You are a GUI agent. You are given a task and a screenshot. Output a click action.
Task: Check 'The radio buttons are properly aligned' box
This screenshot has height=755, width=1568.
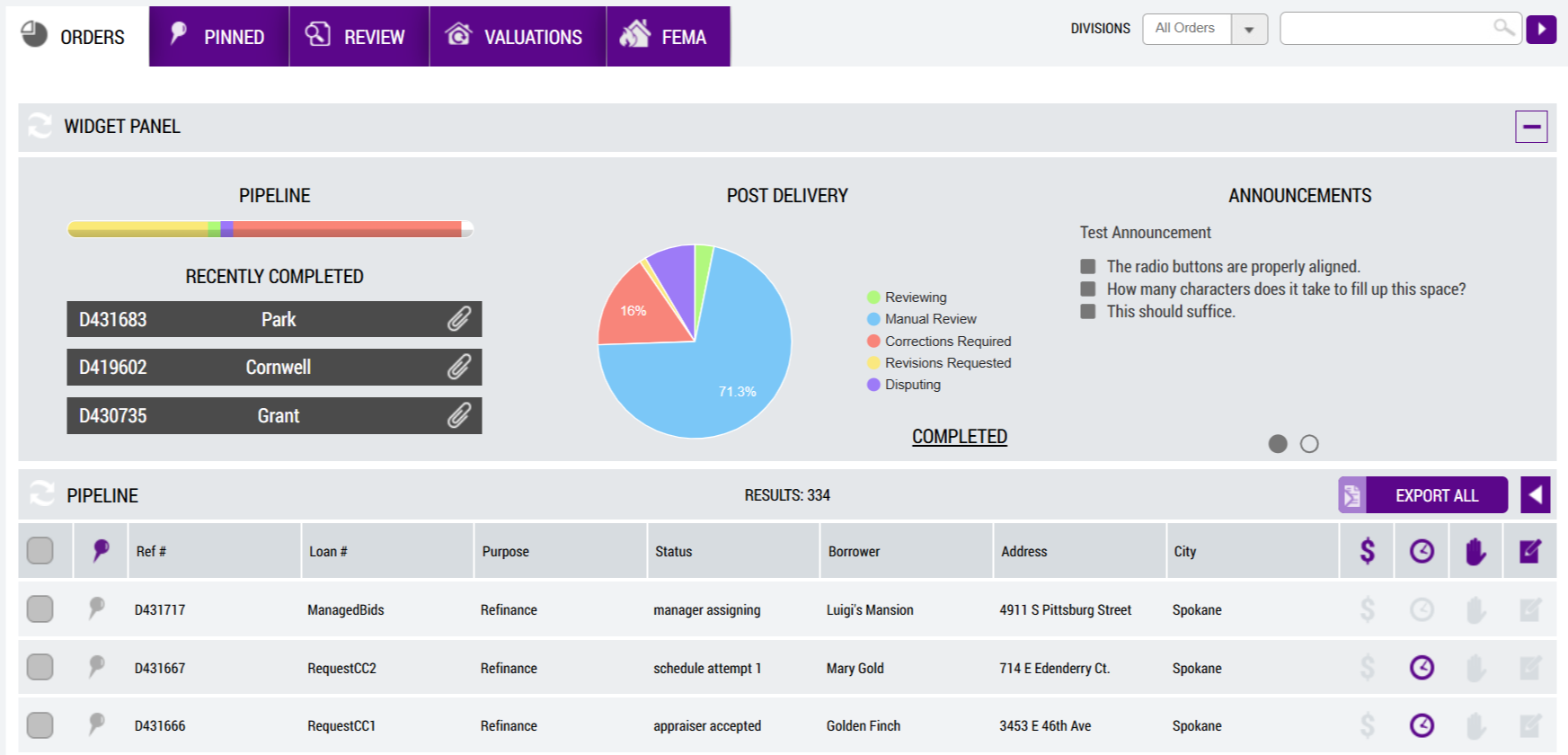coord(1087,266)
